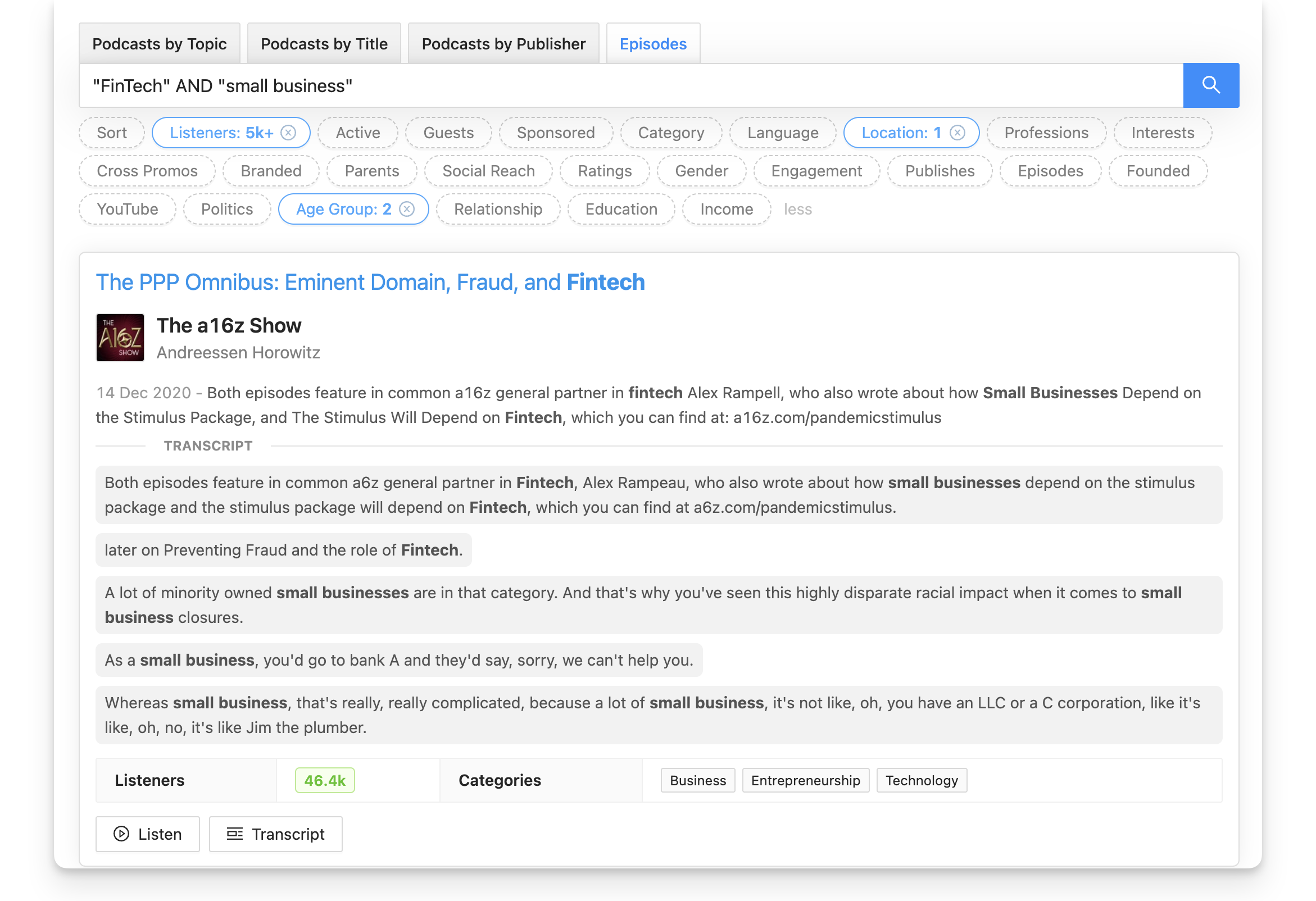Enable the YouTube filter

tap(128, 209)
